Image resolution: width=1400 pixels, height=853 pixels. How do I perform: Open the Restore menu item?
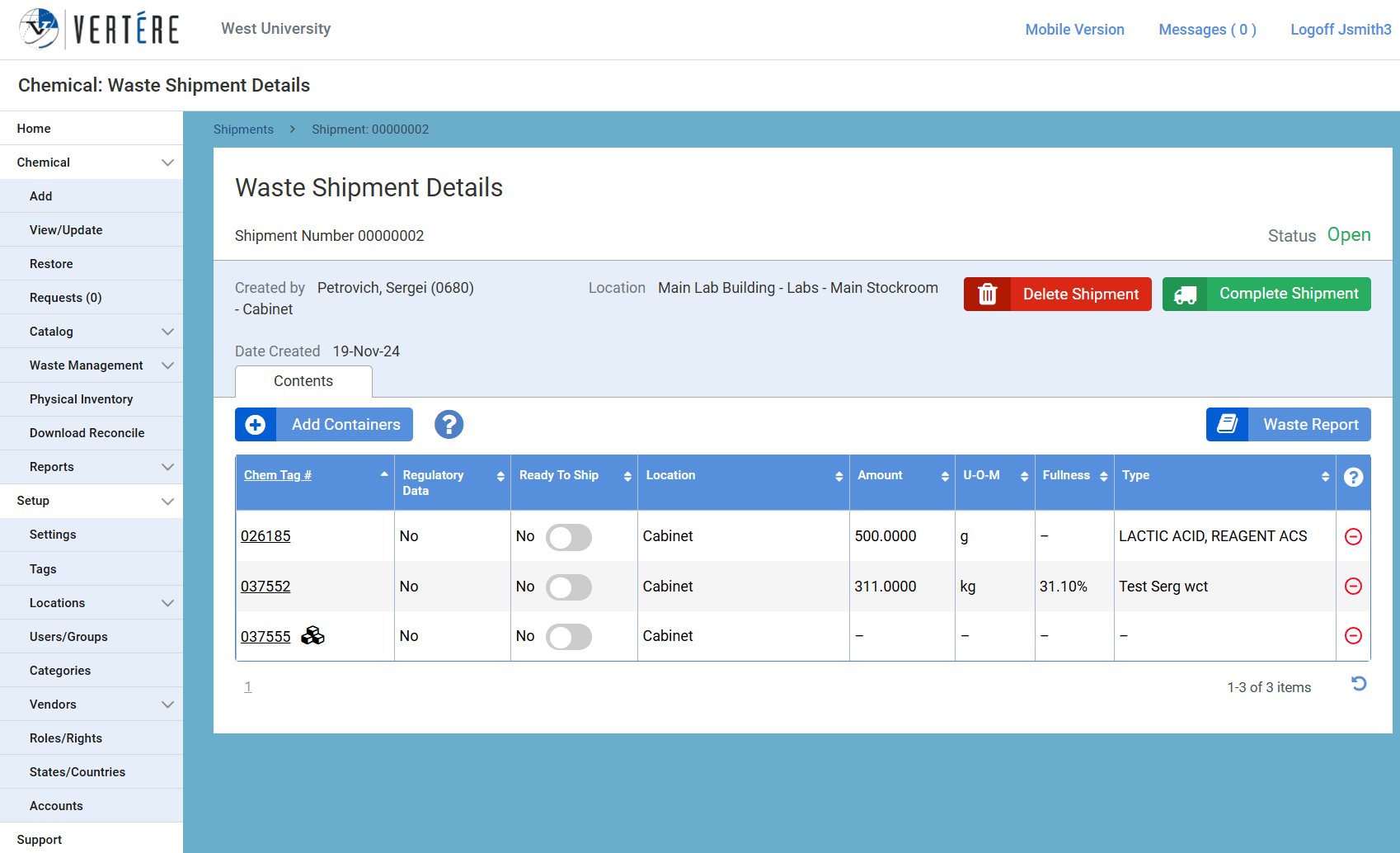click(x=92, y=264)
